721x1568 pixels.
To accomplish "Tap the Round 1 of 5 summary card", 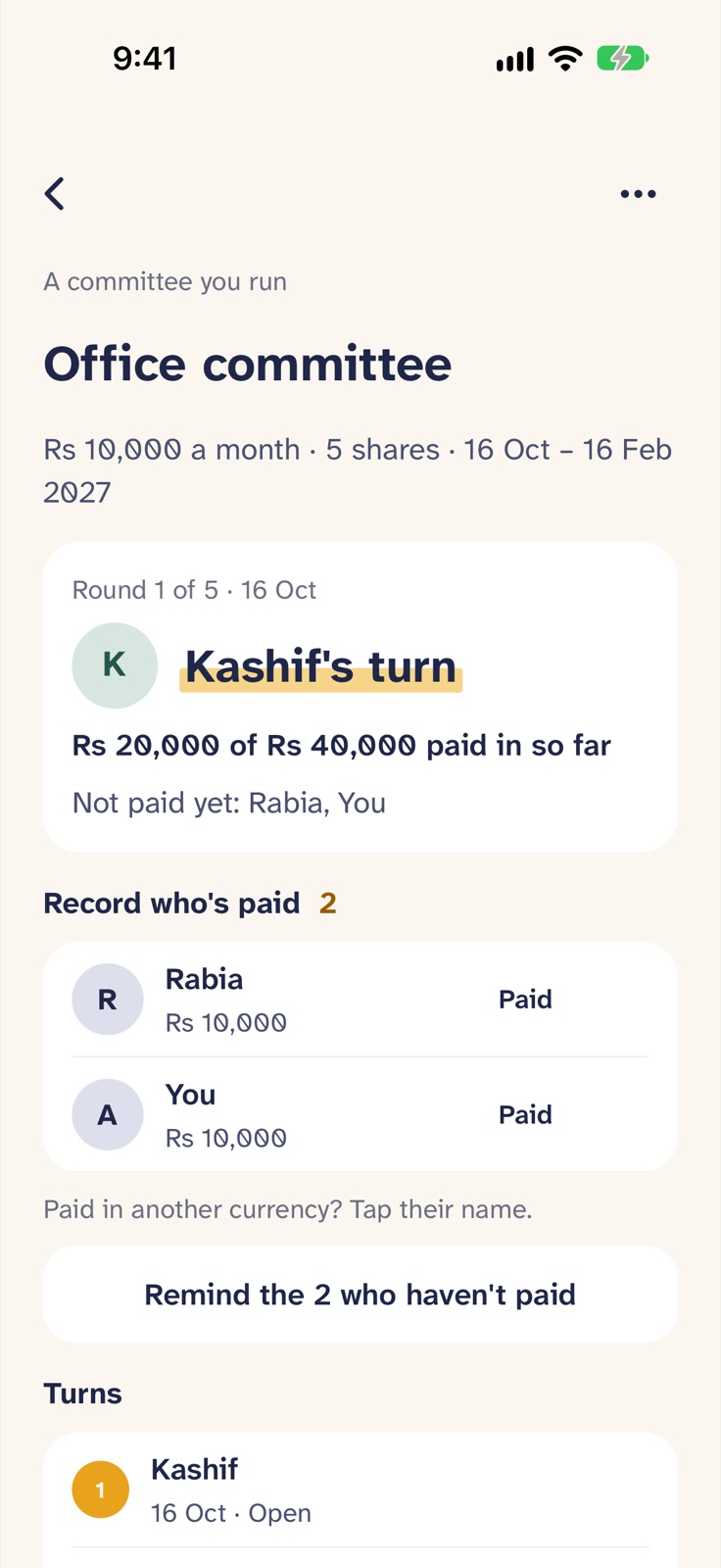I will pos(360,697).
